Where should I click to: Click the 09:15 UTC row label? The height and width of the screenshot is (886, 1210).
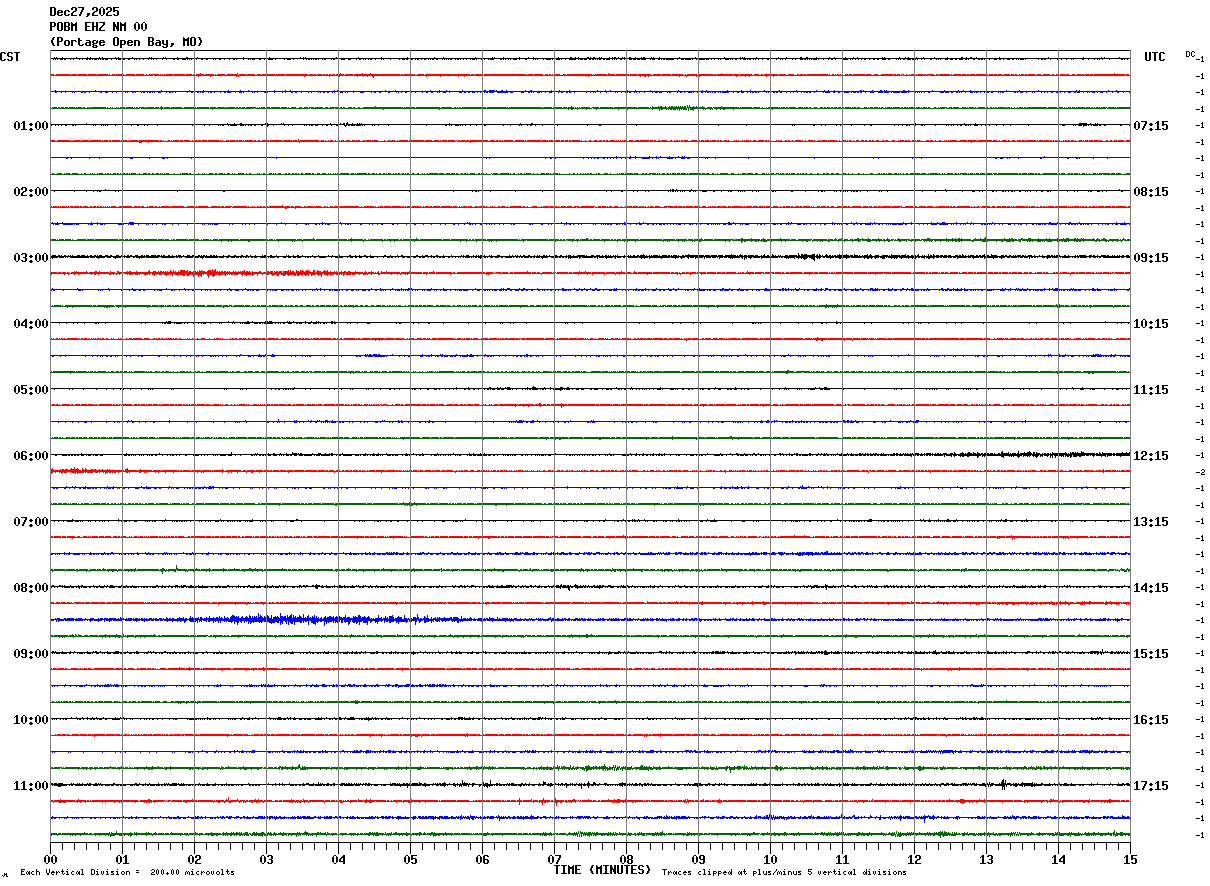pyautogui.click(x=1151, y=258)
